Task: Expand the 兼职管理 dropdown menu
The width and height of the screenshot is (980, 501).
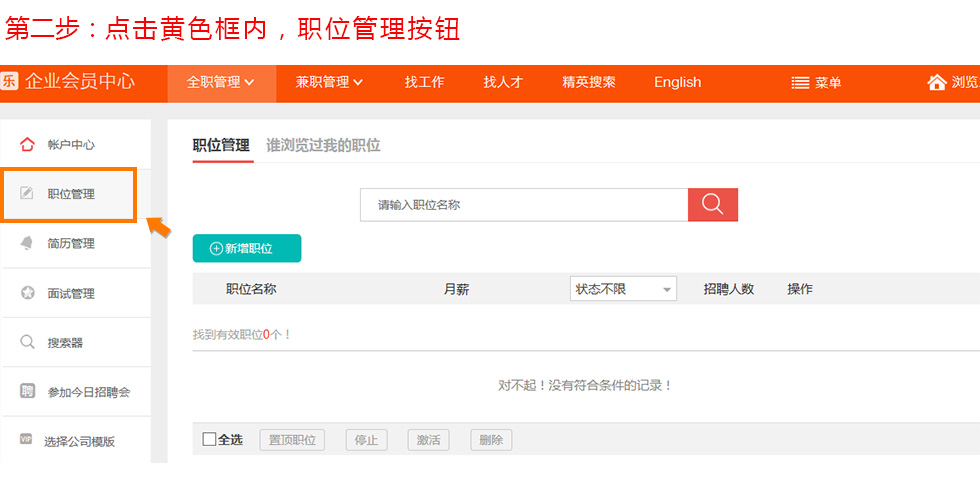Action: (x=329, y=82)
